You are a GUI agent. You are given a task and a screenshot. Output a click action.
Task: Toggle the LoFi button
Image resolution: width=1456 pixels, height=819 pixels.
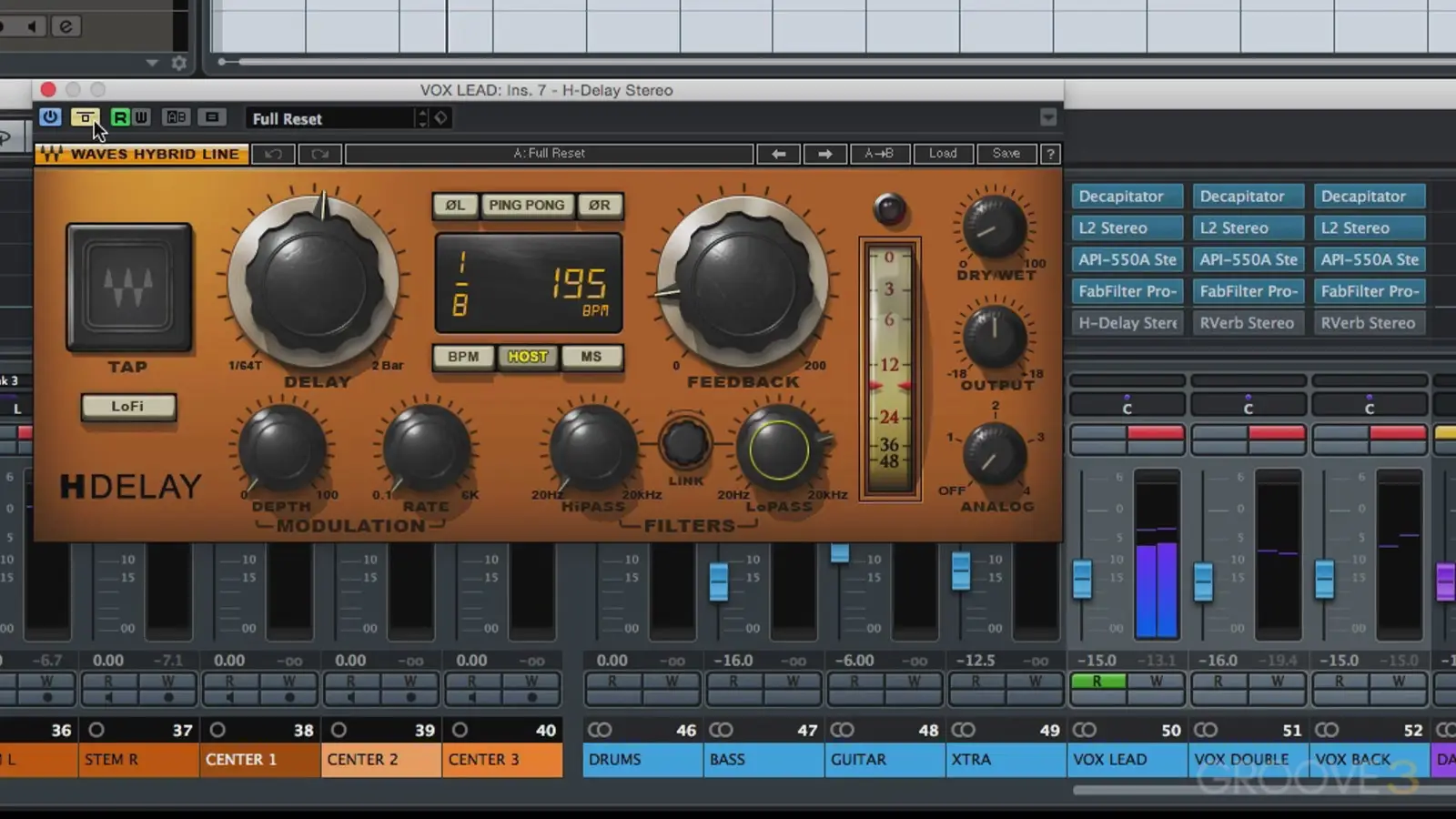pyautogui.click(x=127, y=407)
